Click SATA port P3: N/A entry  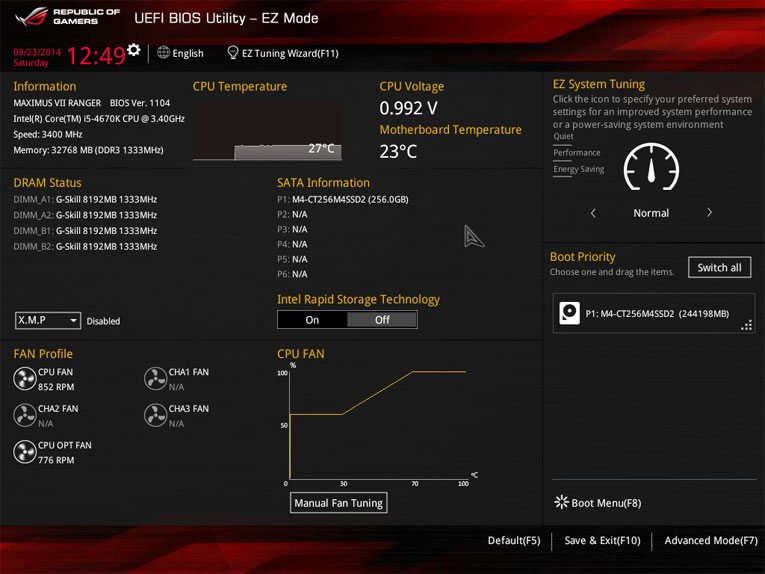292,229
